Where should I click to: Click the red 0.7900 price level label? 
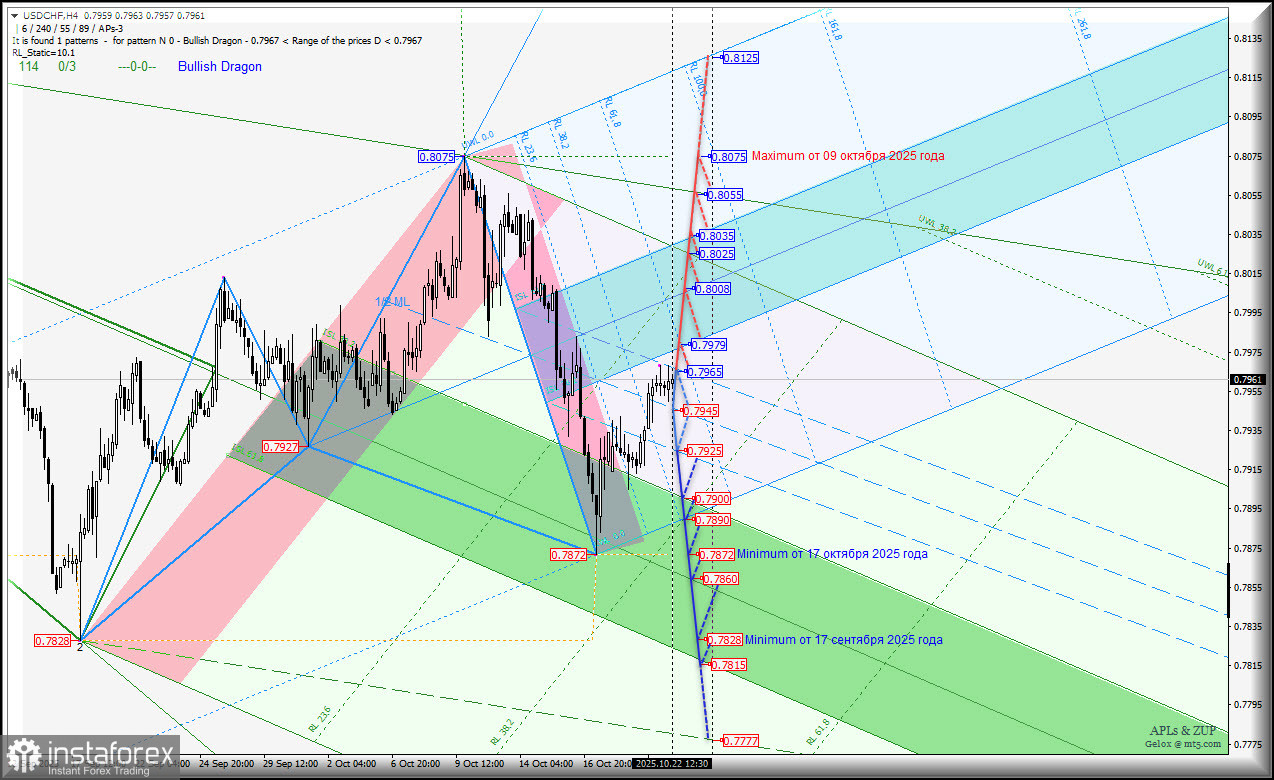(712, 499)
